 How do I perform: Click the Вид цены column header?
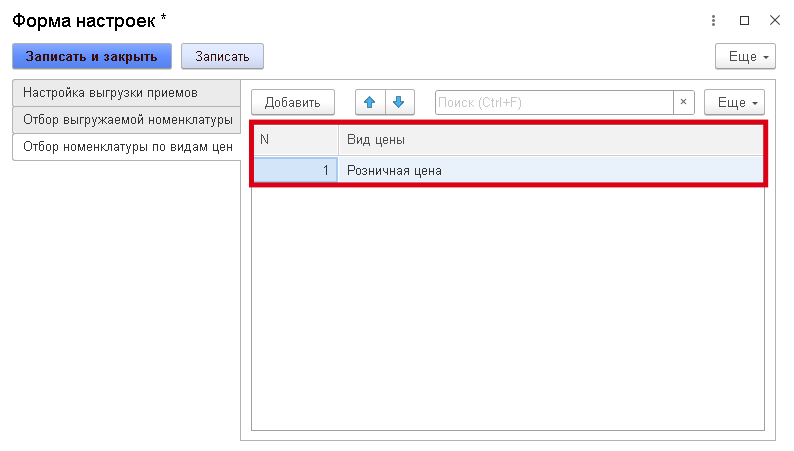(x=550, y=139)
